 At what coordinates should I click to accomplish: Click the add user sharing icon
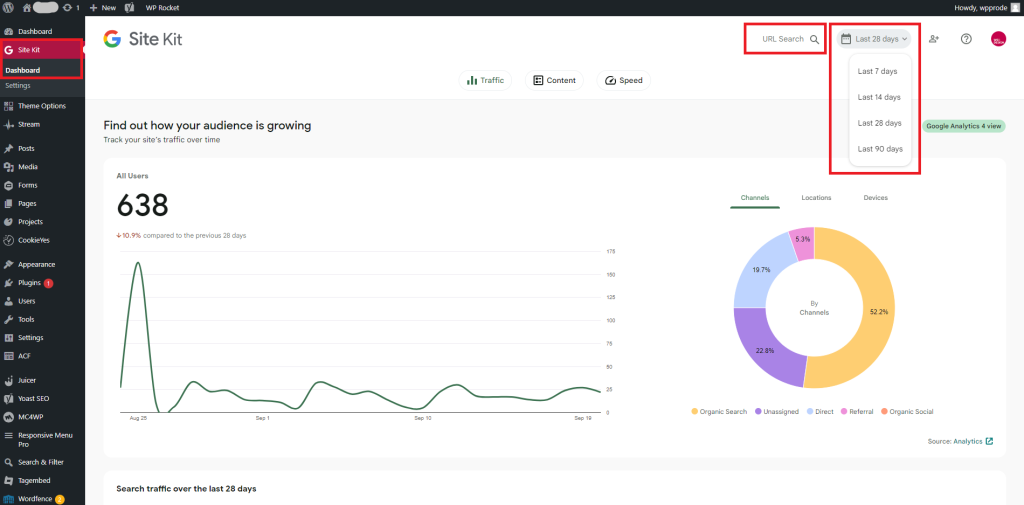[934, 39]
